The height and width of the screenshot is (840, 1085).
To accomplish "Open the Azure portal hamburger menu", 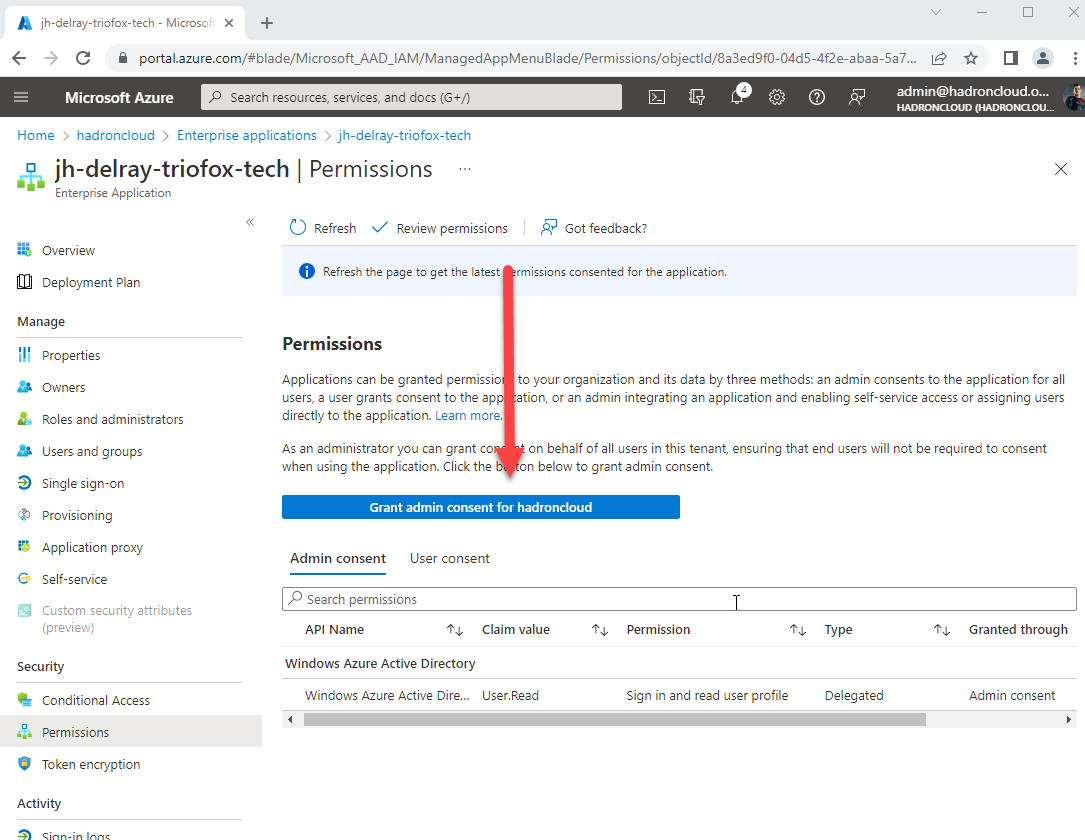I will click(x=21, y=98).
